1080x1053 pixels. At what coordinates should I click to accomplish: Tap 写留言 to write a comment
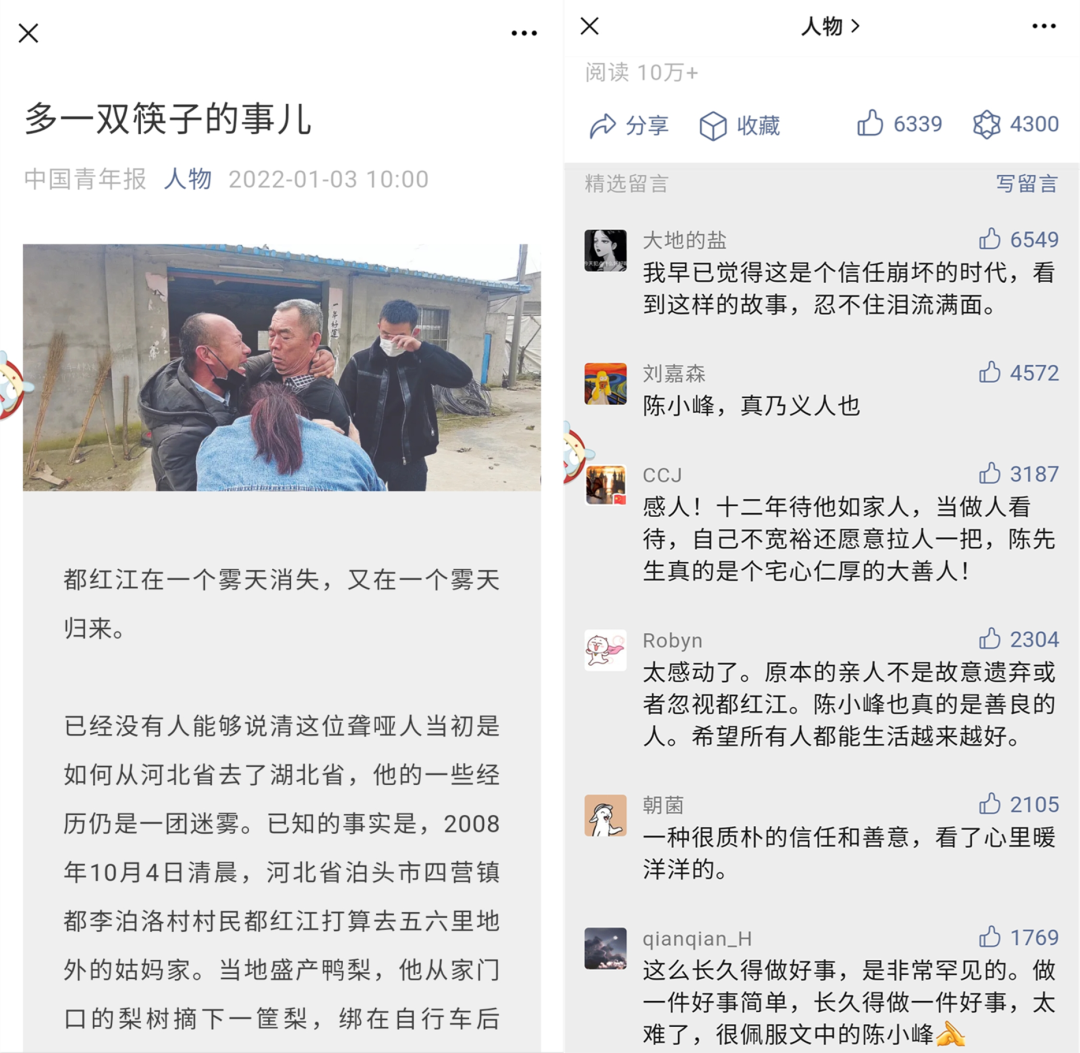pos(1026,183)
